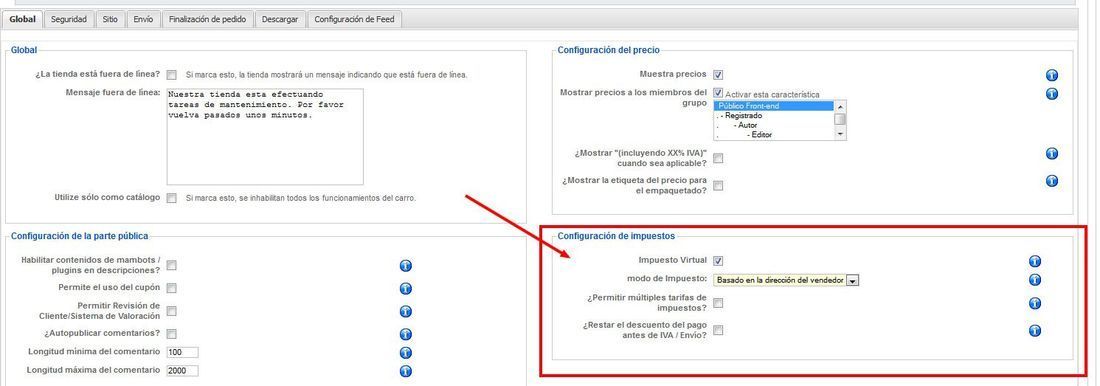Uncheck the Impuesto Virtual checkbox
The width and height of the screenshot is (1100, 386).
[x=718, y=261]
